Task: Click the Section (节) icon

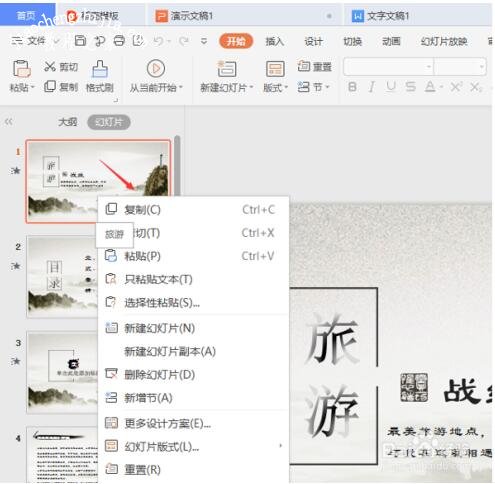Action: point(303,87)
